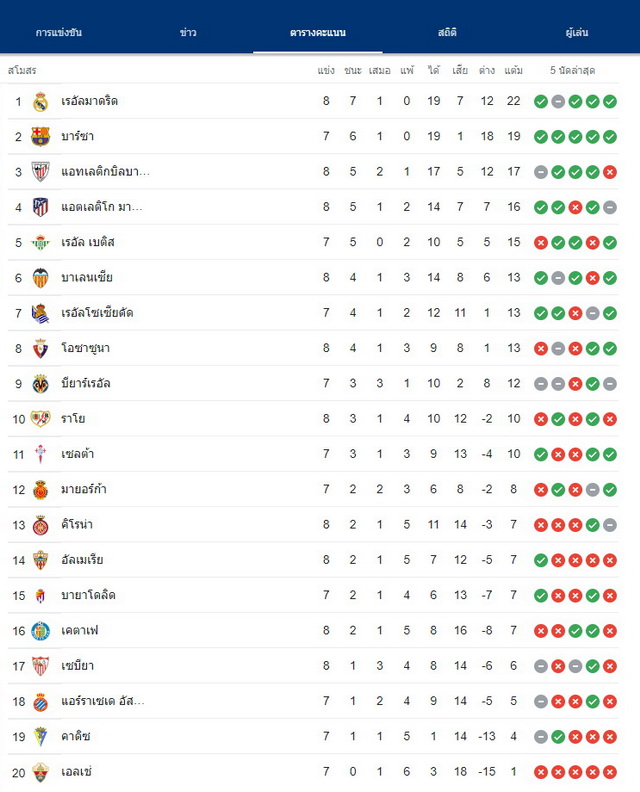Click the Espanyol crest in row 18
Screen dimensions: 640x792
[40, 702]
